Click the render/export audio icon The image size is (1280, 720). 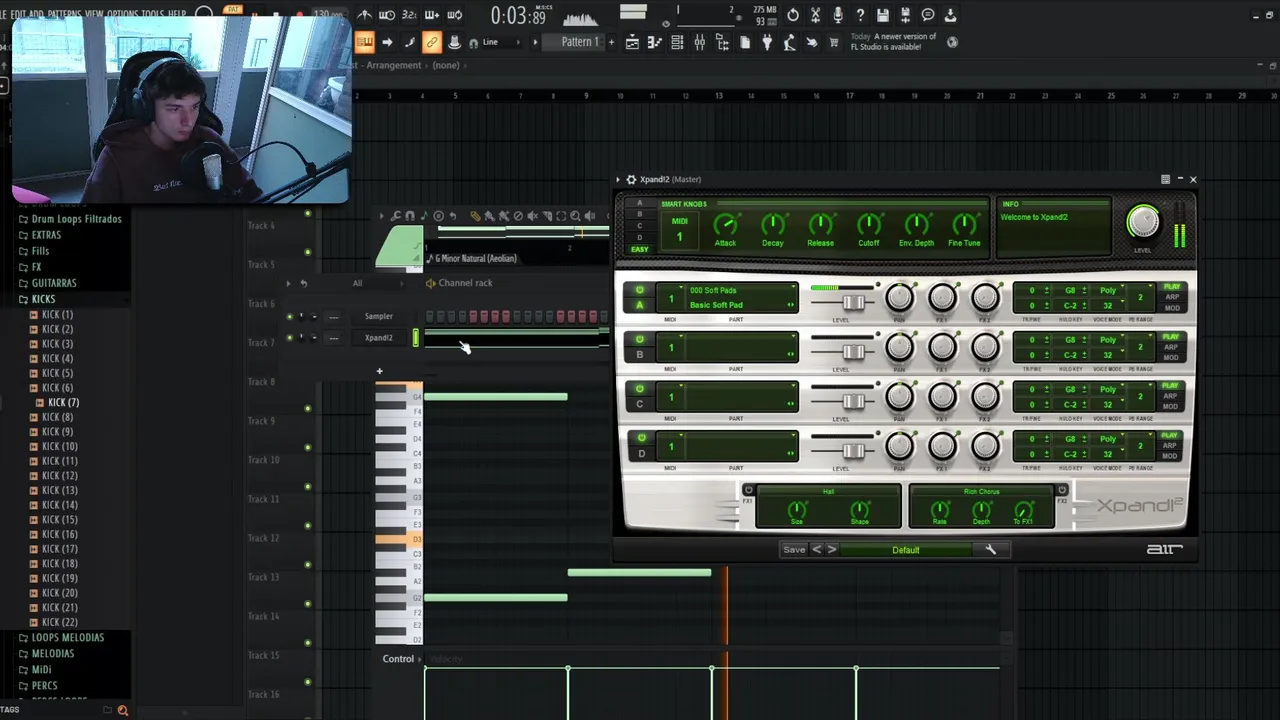coord(905,15)
